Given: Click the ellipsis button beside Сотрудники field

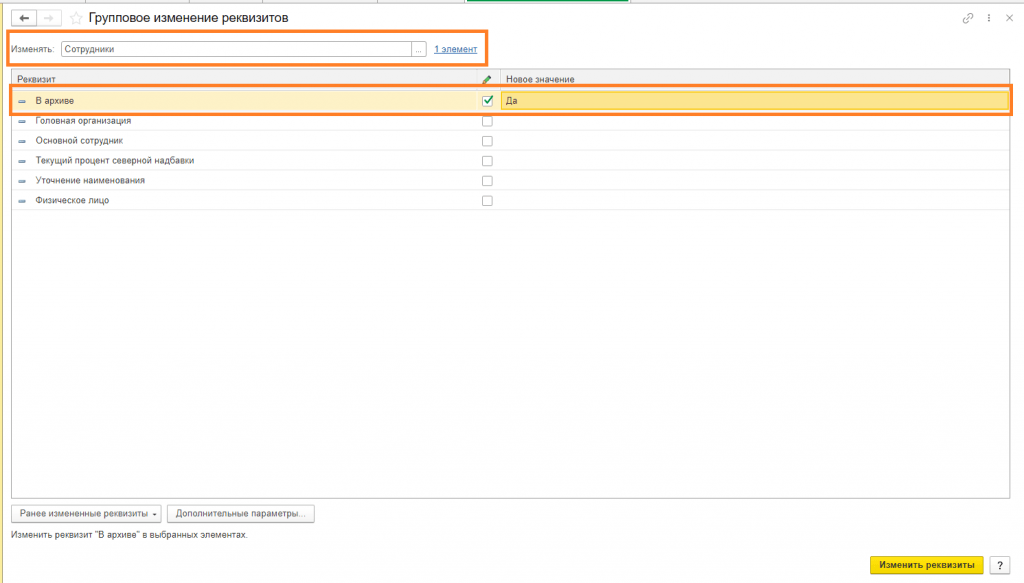Looking at the screenshot, I should (419, 48).
